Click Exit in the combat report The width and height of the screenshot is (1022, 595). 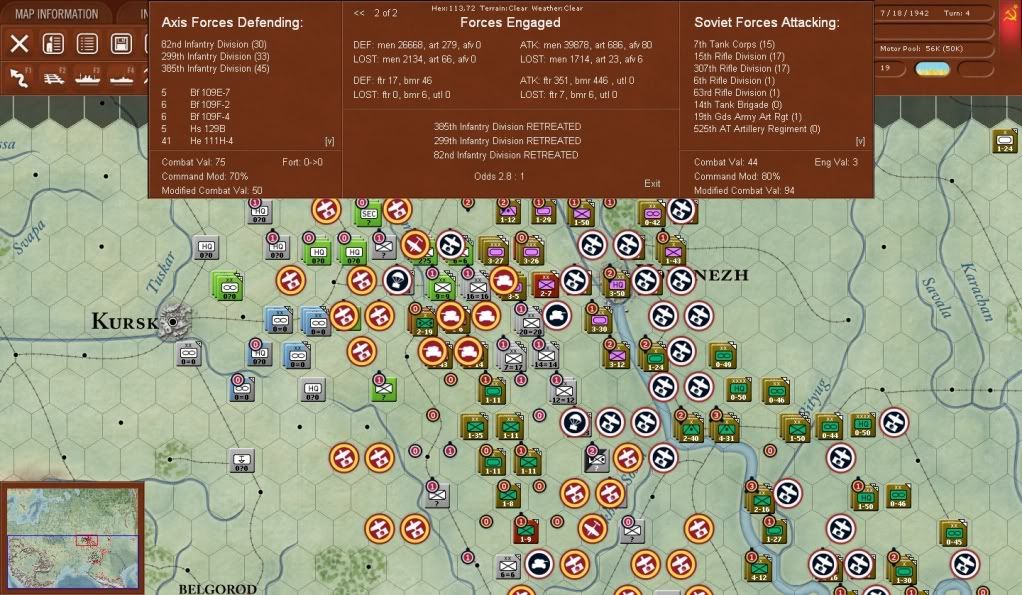[652, 183]
